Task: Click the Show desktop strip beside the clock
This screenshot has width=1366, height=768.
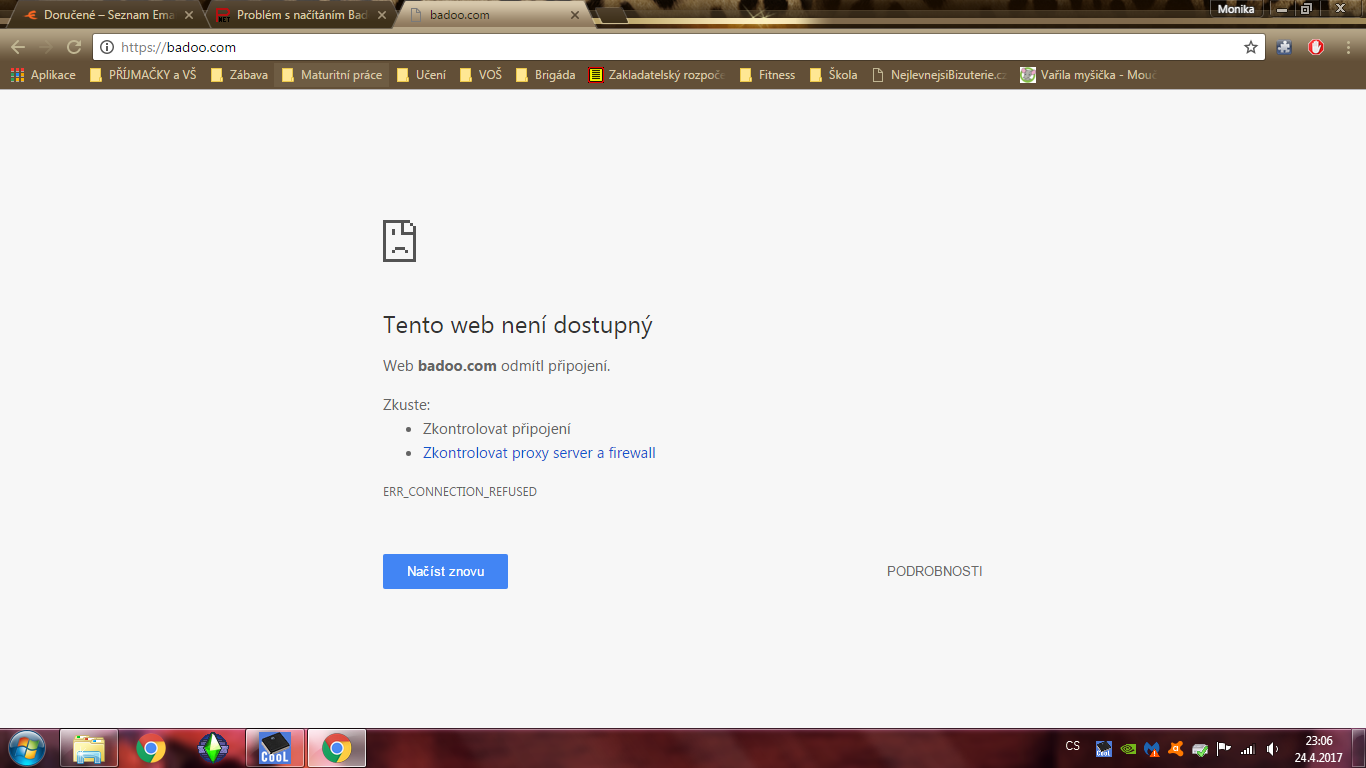Action: click(1359, 748)
